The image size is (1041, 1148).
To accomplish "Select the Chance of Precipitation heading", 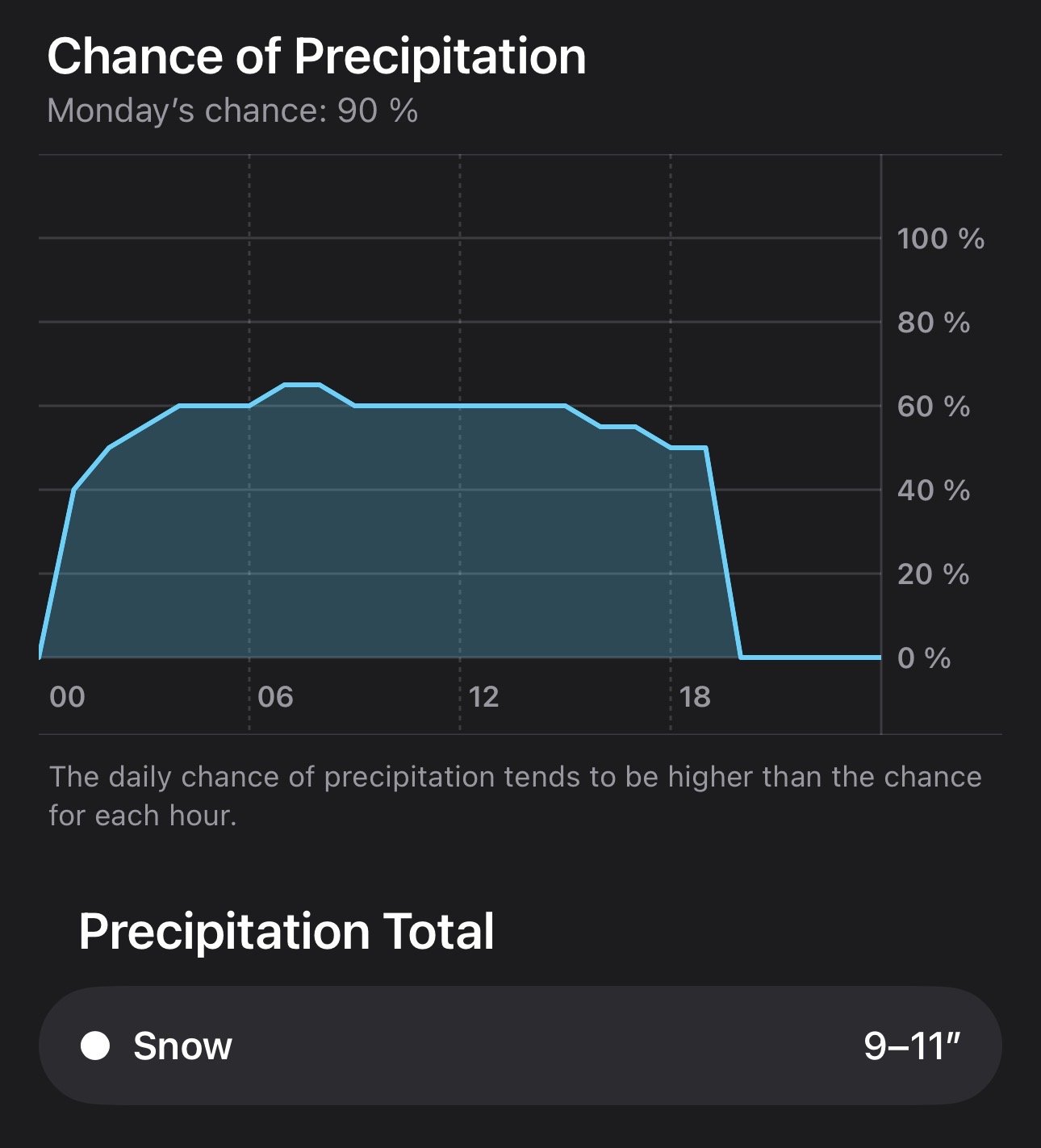I will (x=316, y=56).
